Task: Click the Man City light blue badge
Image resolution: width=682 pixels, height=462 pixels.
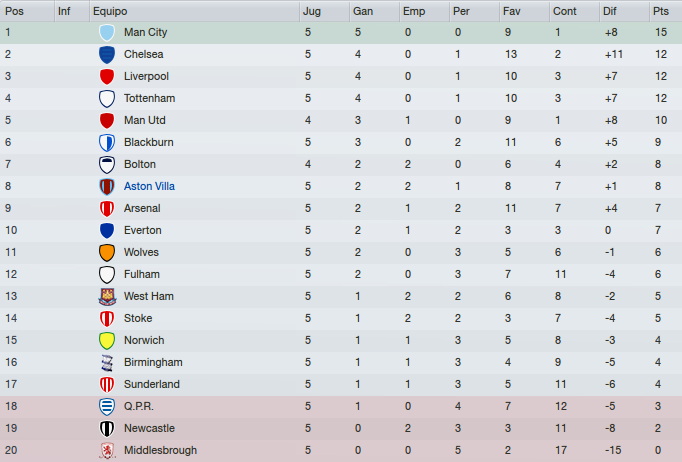Action: click(107, 32)
